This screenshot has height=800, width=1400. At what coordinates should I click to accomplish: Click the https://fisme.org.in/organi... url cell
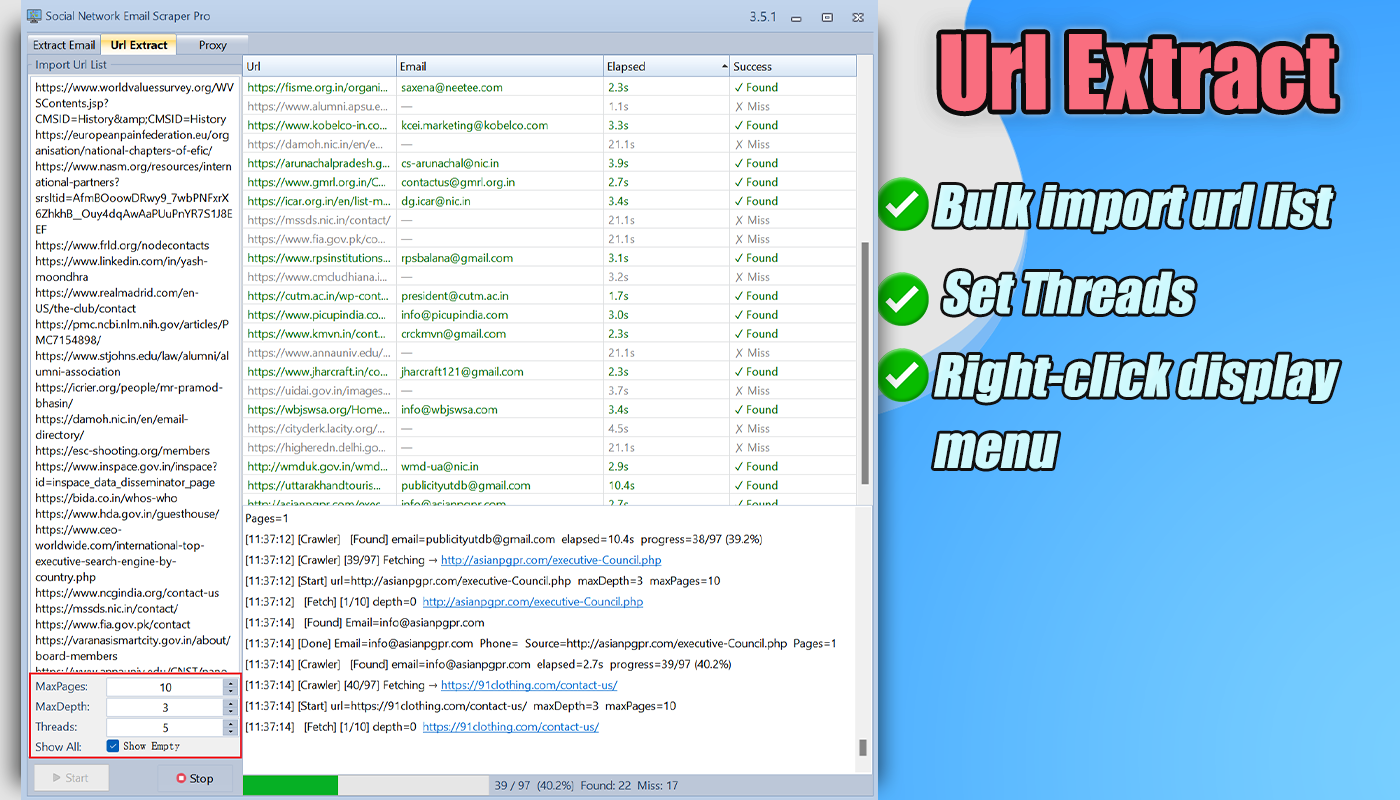(x=319, y=87)
